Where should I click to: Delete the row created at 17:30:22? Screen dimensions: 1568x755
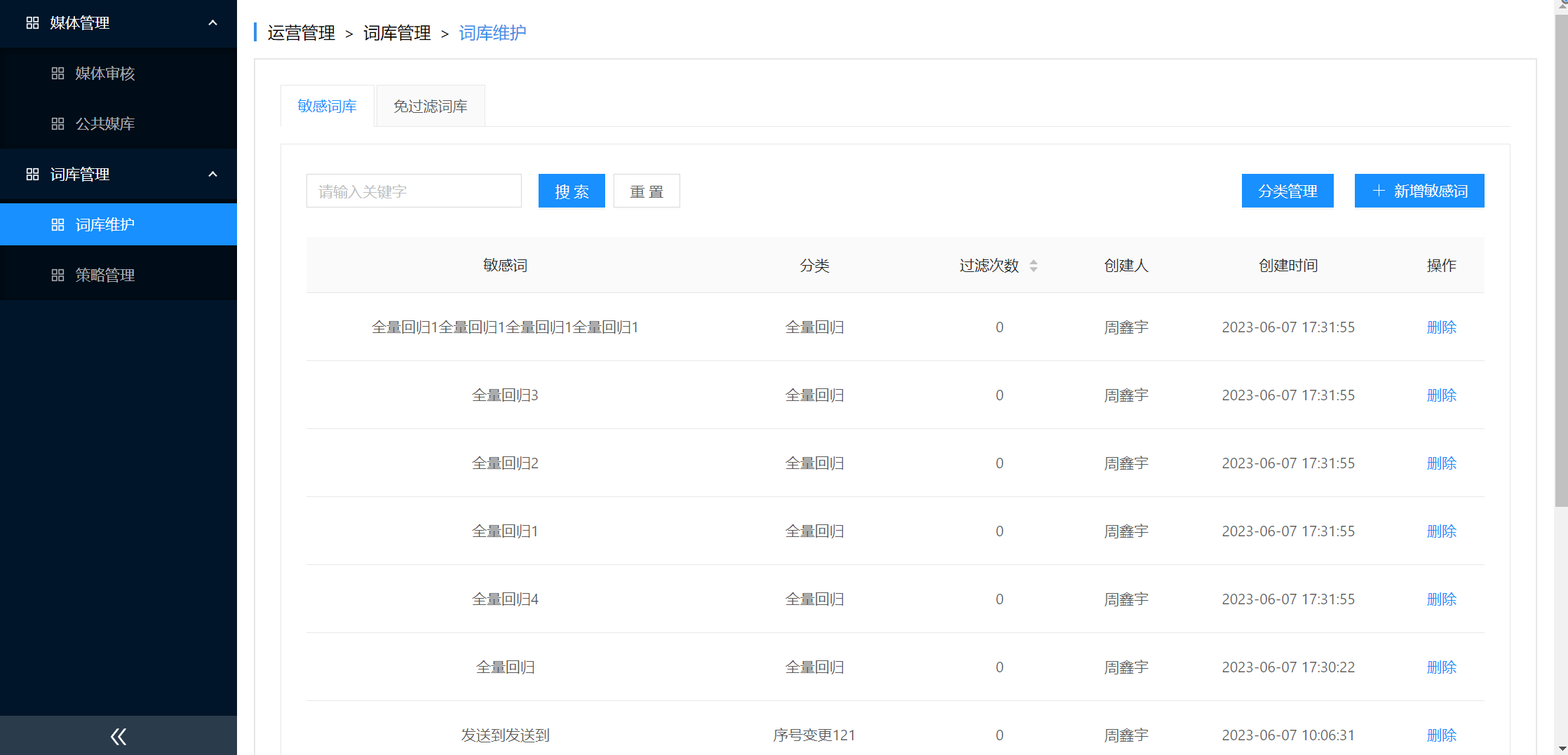1442,667
